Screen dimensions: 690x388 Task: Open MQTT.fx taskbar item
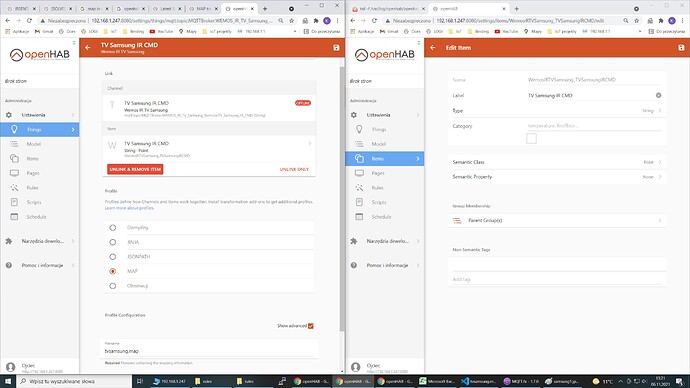(521, 381)
